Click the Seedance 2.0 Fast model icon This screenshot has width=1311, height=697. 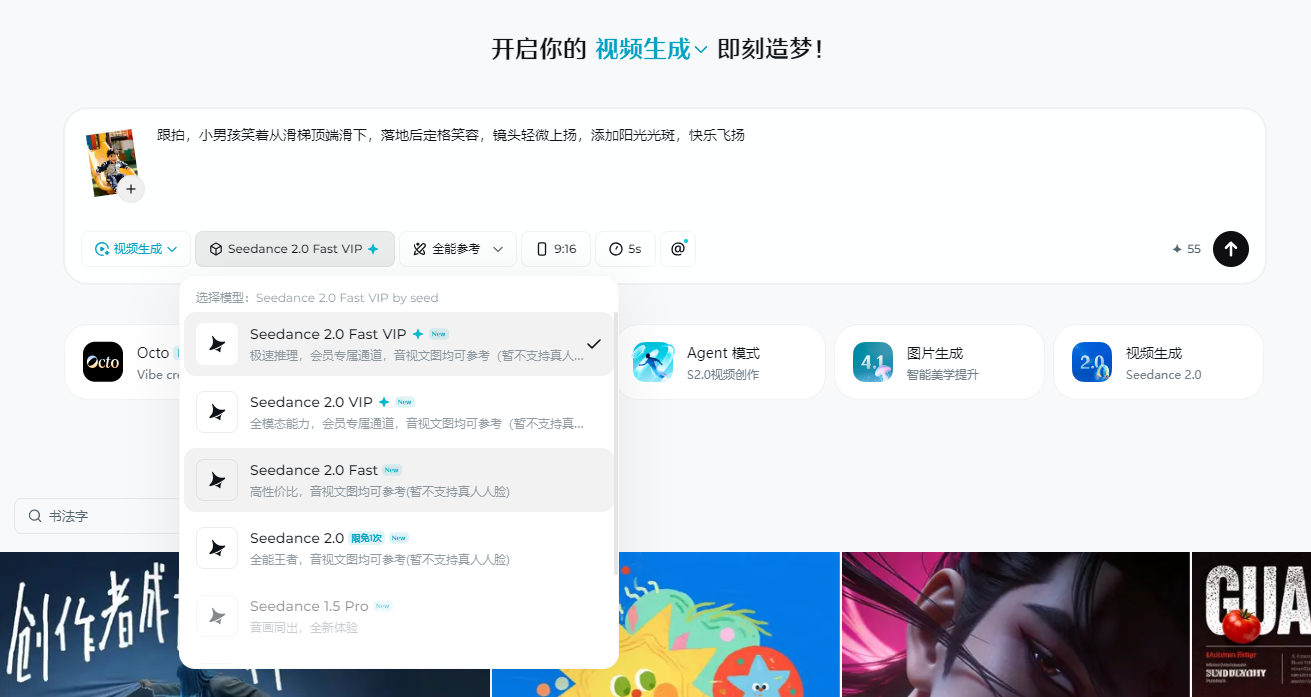click(217, 480)
